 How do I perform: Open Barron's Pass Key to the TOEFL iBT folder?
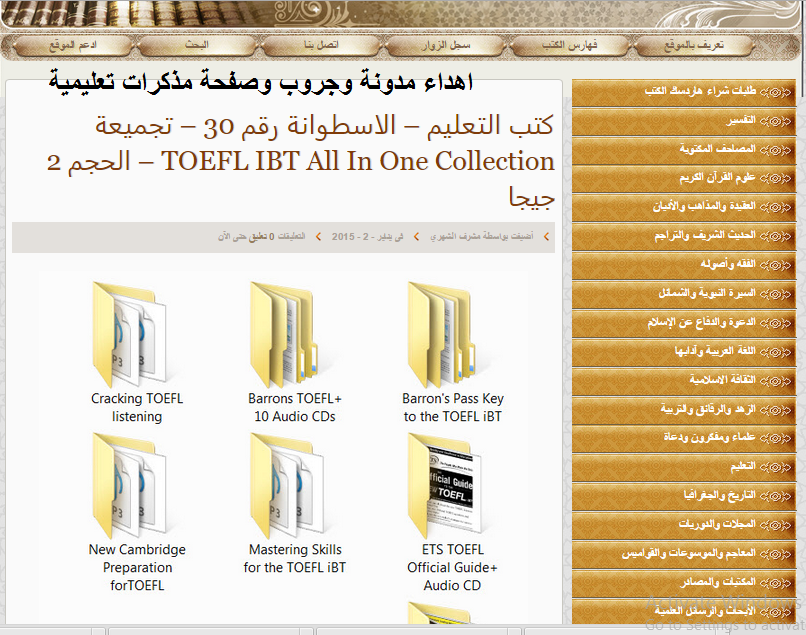[442, 335]
